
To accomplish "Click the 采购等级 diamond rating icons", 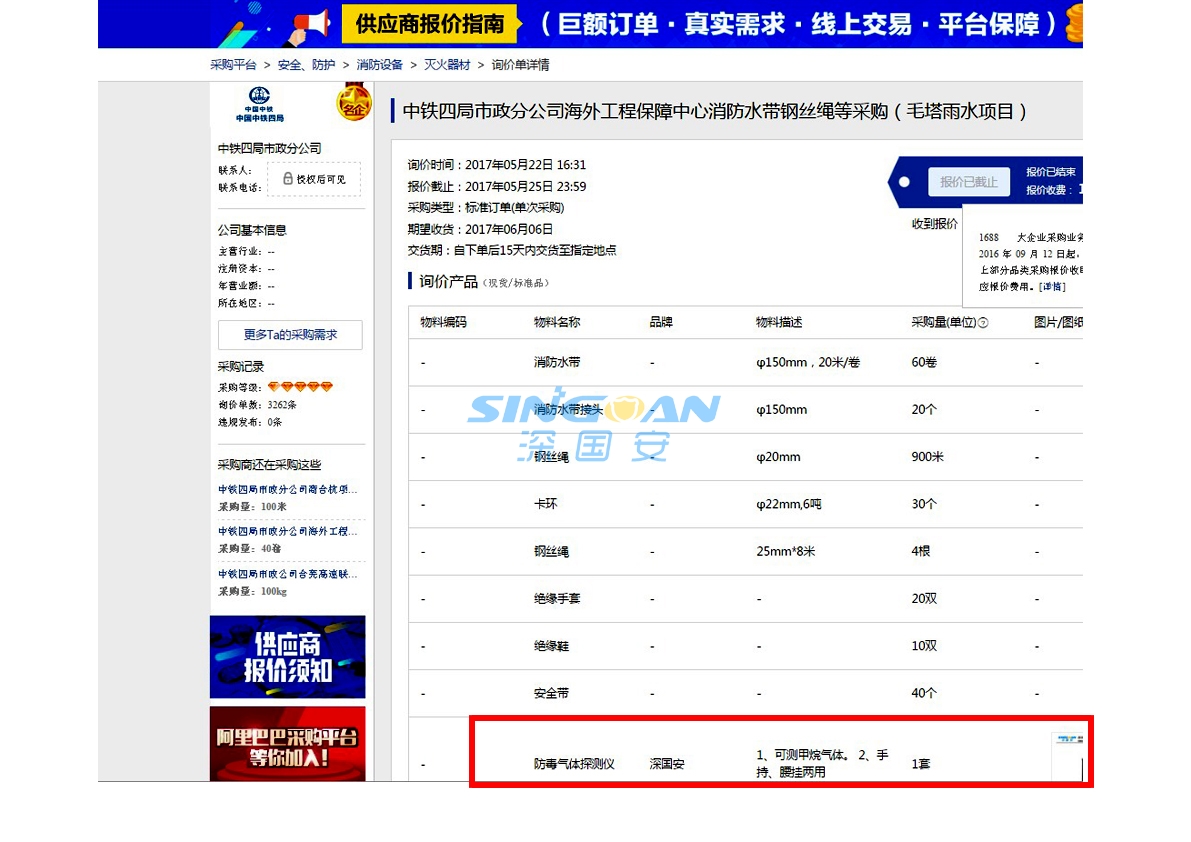I will coord(300,387).
